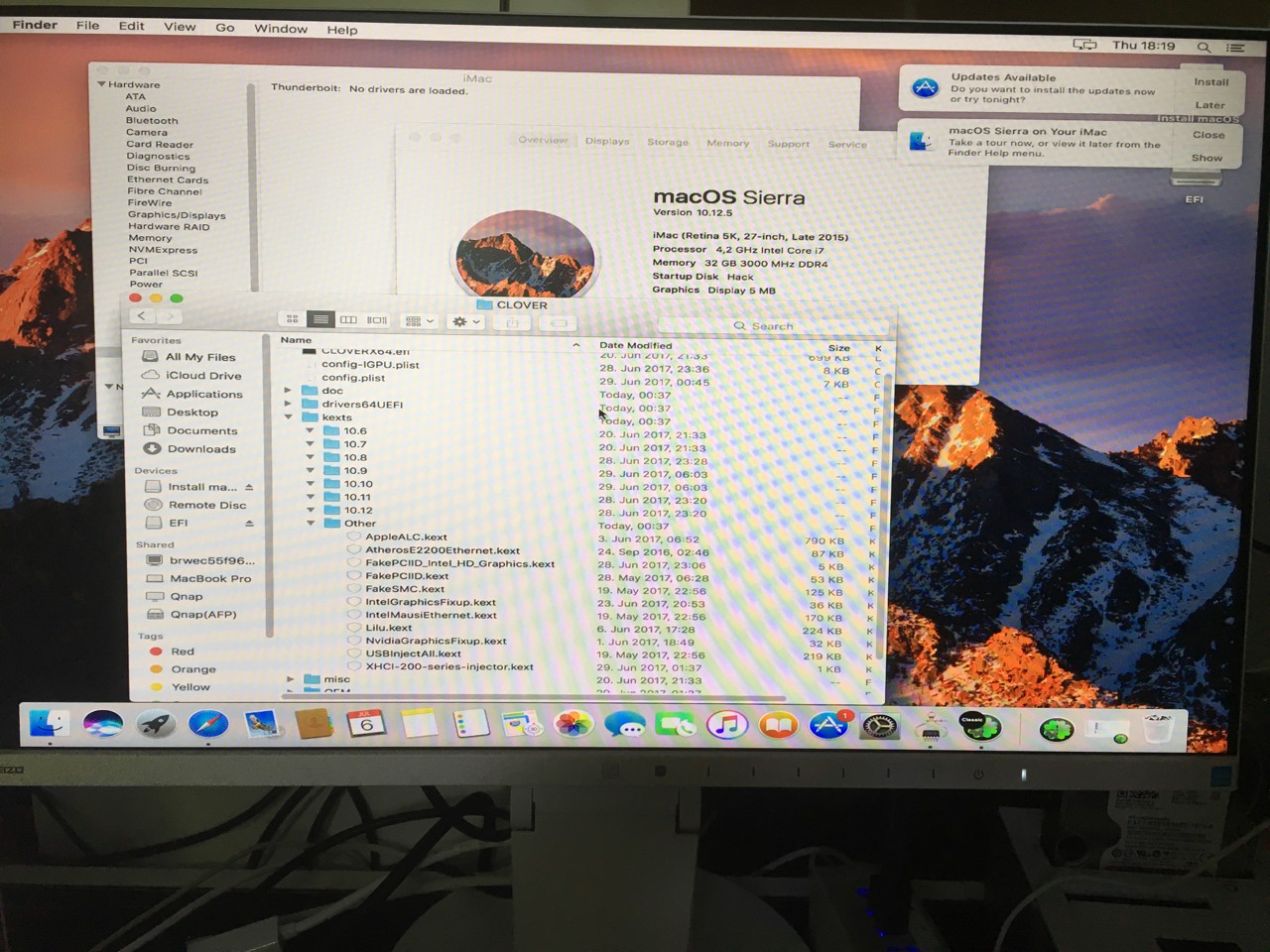Expand the drivers64UEFI folder
Image resolution: width=1270 pixels, height=952 pixels.
click(288, 404)
